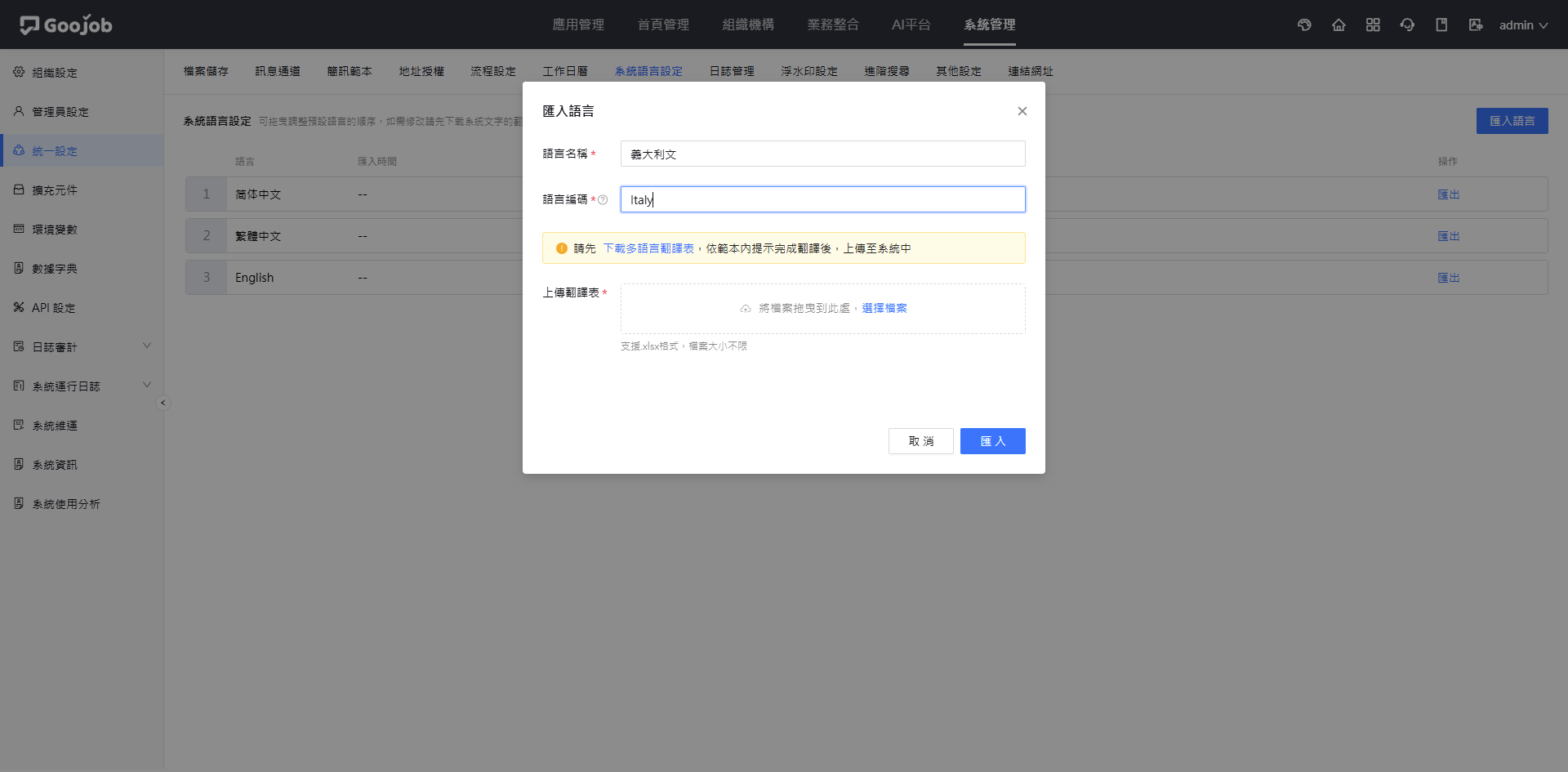This screenshot has height=772, width=1568.
Task: Click the 匯入語言 button at top right
Action: pos(1512,121)
